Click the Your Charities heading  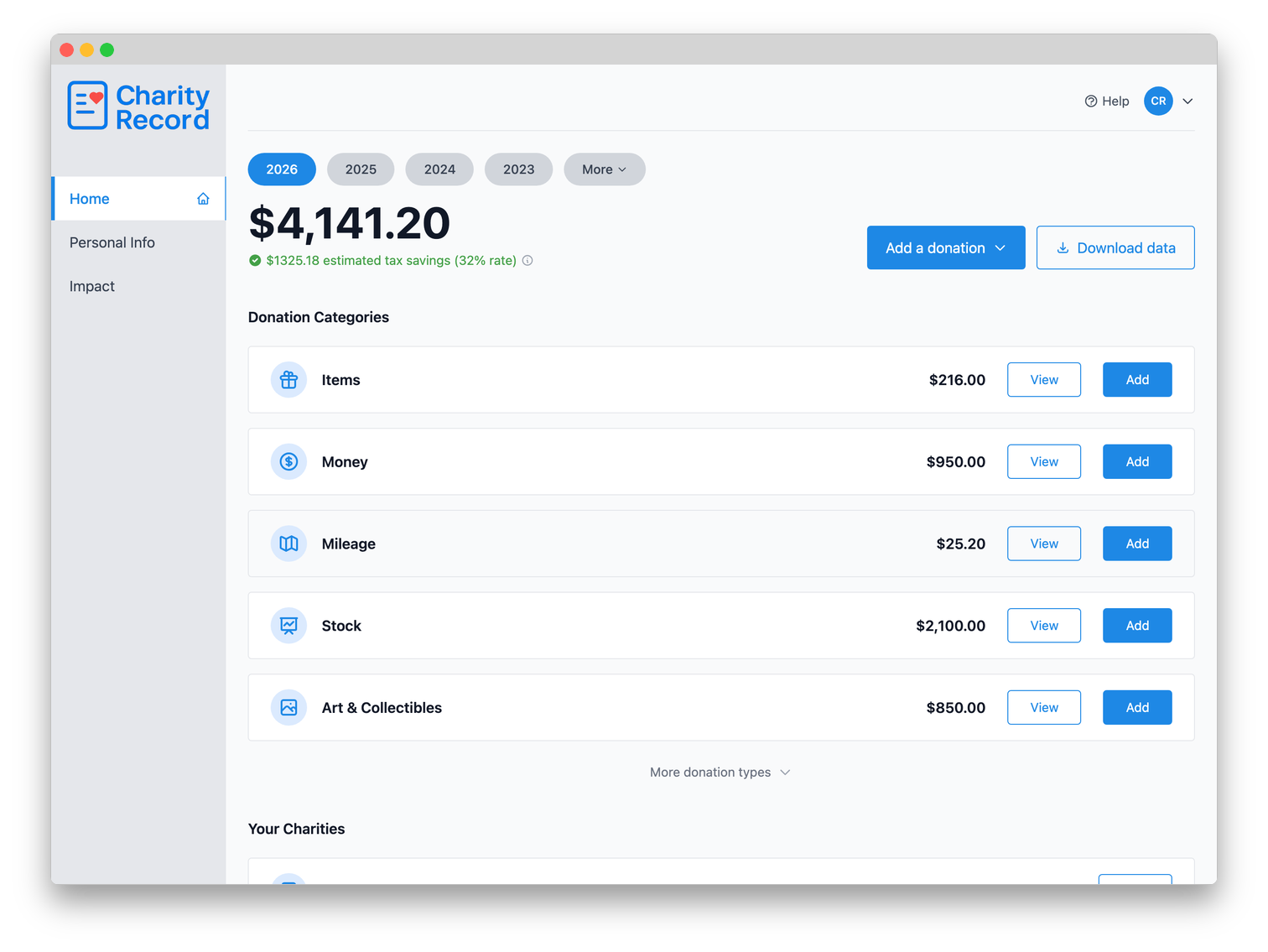pos(297,829)
